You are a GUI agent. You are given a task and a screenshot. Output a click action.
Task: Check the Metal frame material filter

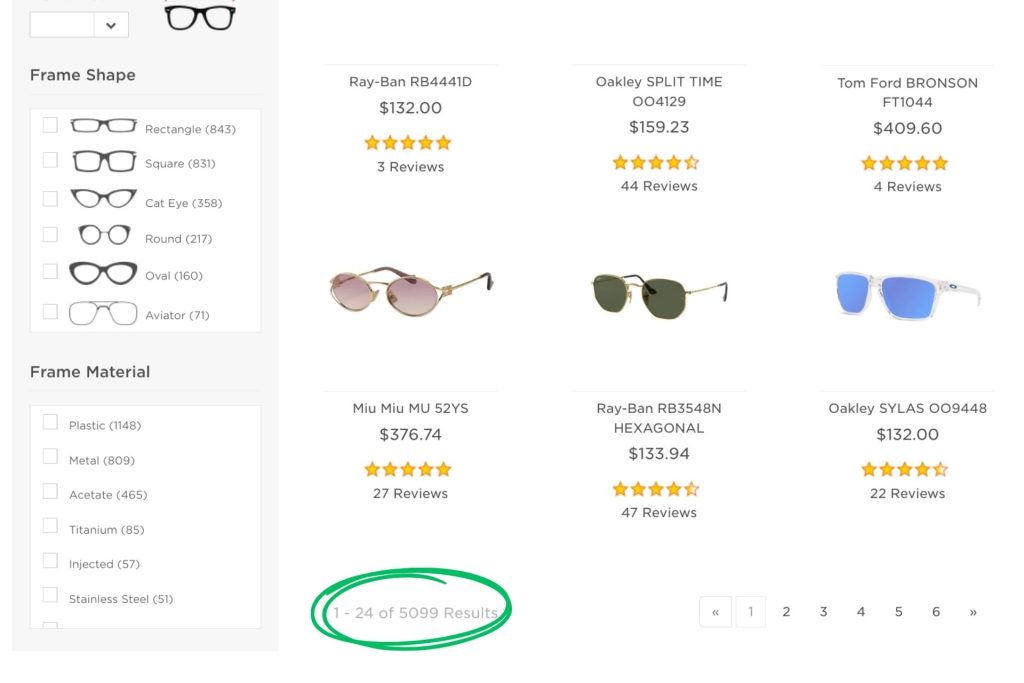point(50,456)
